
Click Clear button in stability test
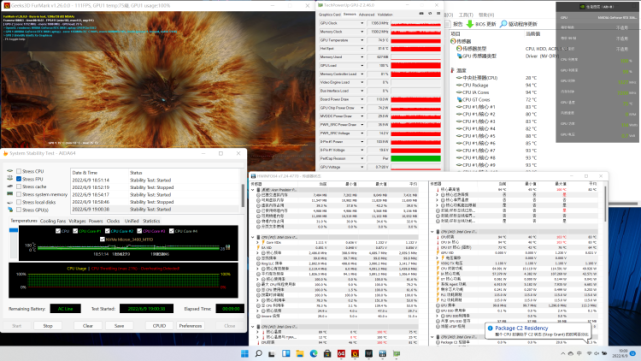88,326
